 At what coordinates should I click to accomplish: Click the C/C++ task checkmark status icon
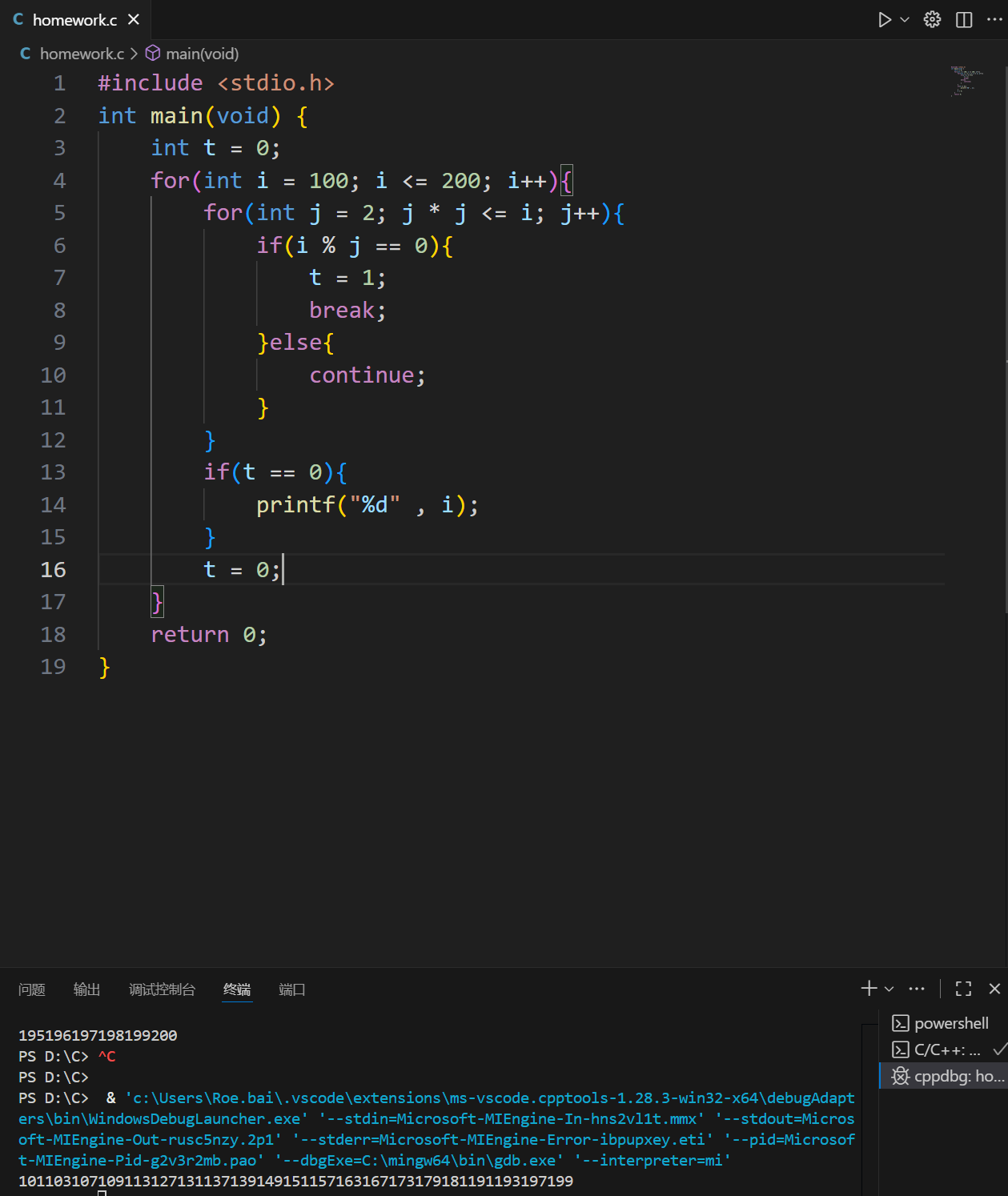999,1049
